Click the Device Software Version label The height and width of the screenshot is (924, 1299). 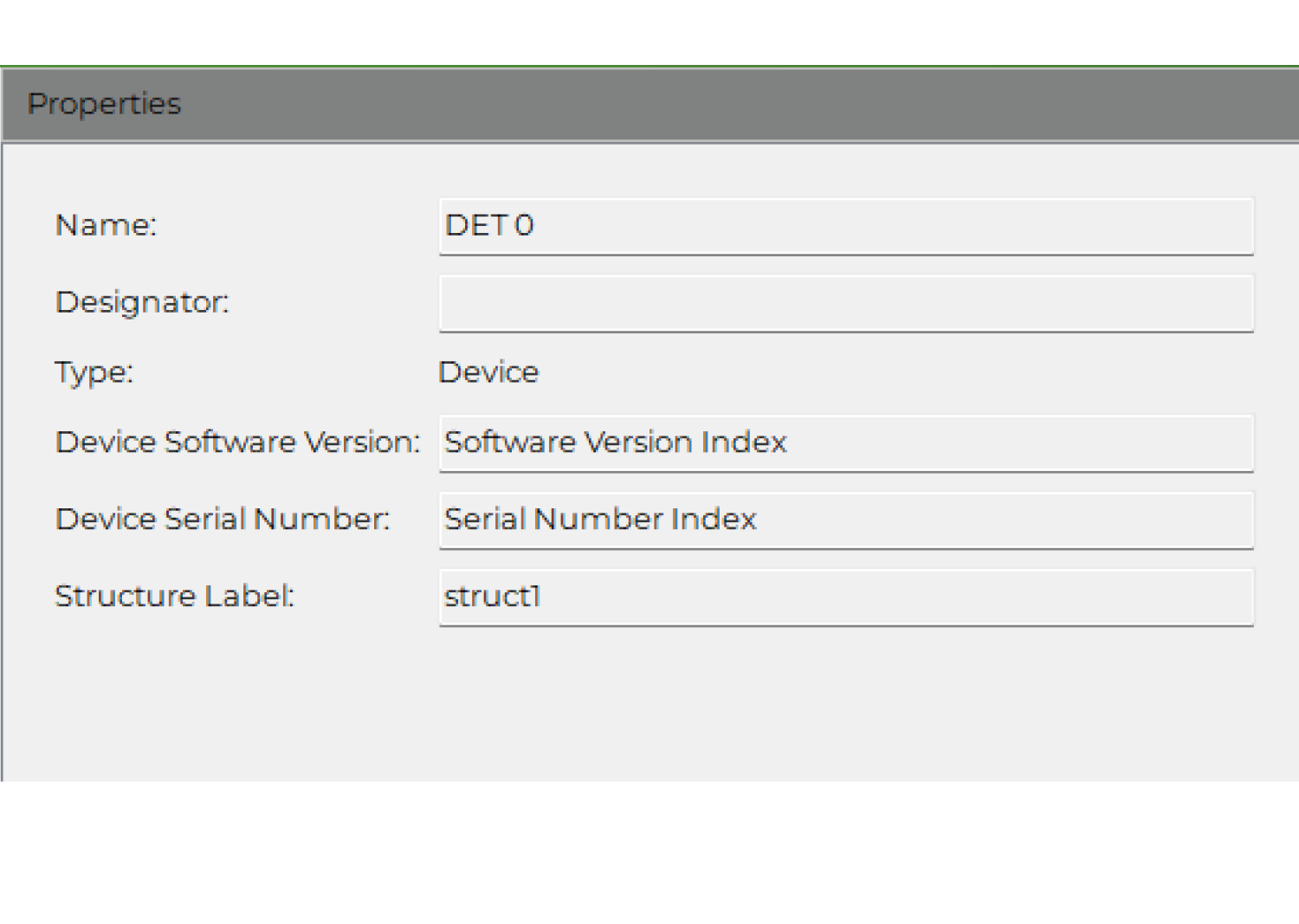pyautogui.click(x=237, y=443)
